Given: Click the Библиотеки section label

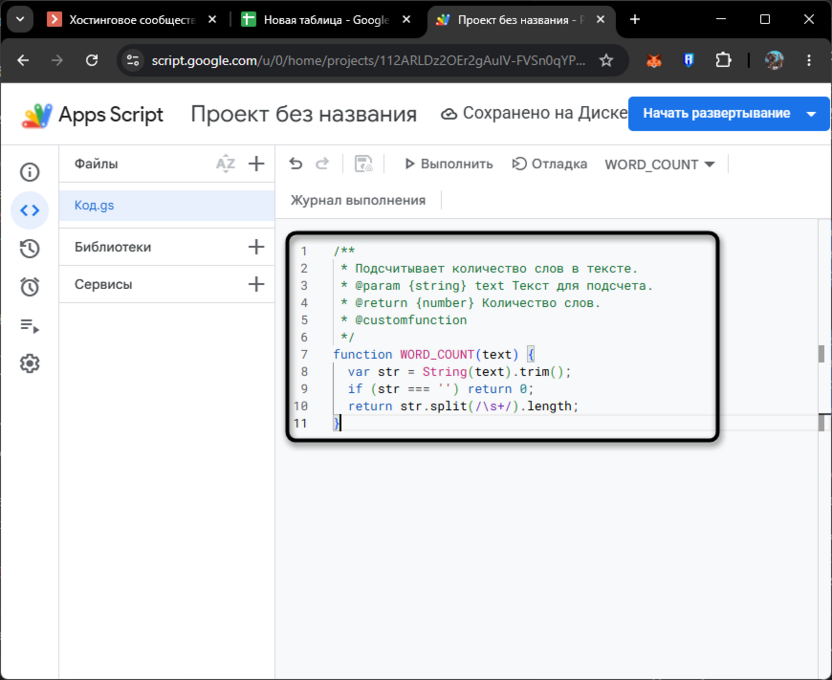Looking at the screenshot, I should [112, 247].
